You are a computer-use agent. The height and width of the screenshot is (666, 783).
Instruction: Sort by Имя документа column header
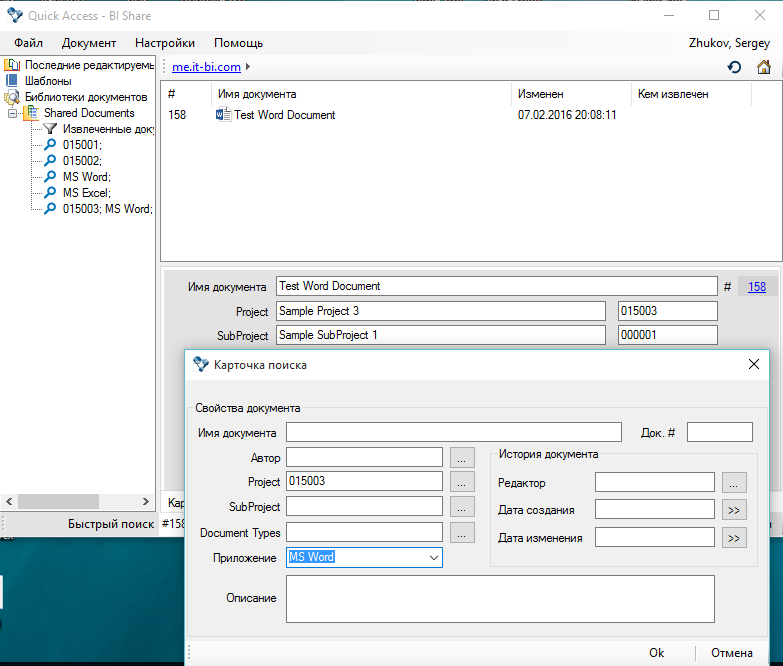click(361, 94)
